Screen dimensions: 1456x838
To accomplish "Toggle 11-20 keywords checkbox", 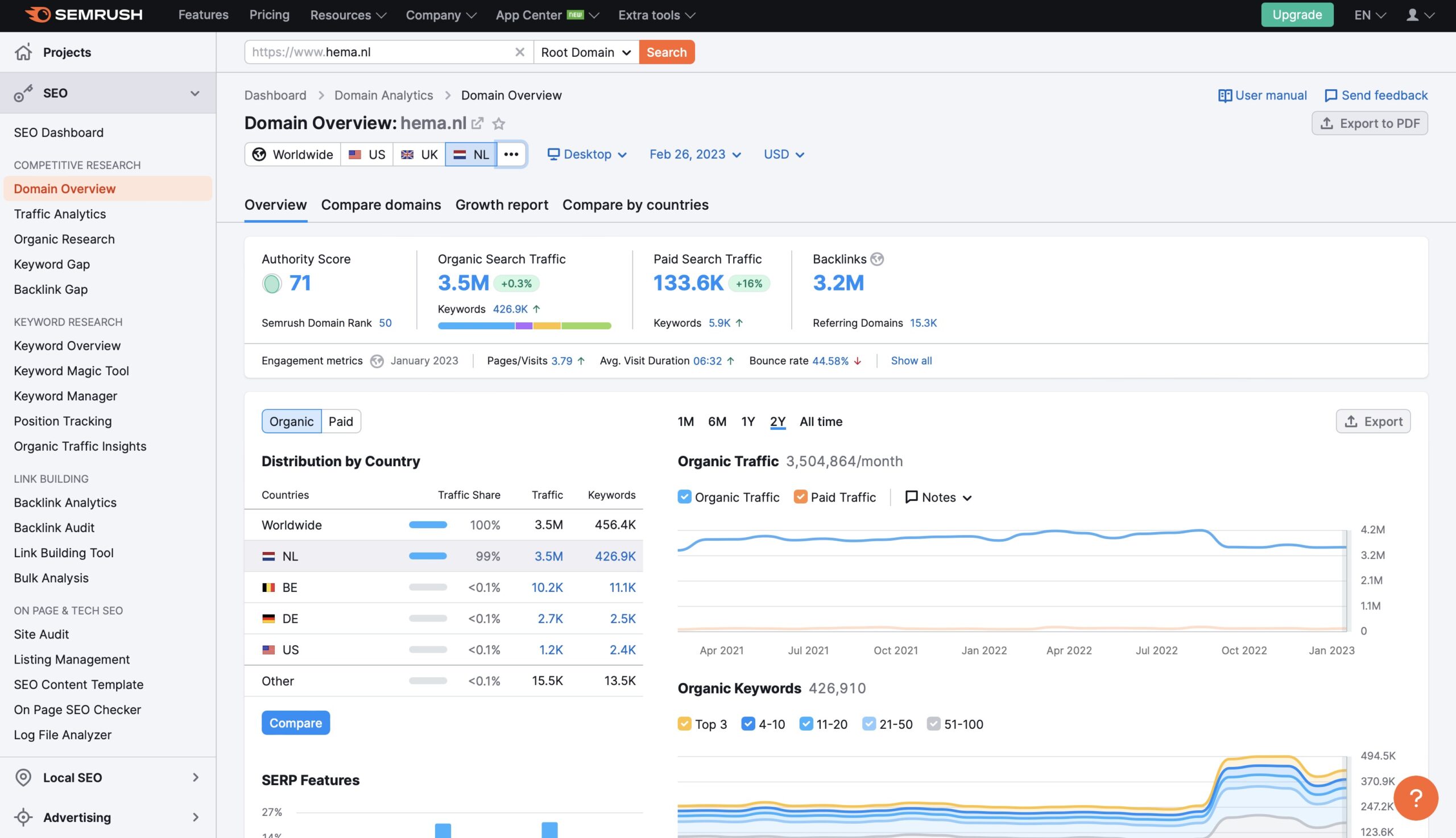I will pos(806,724).
